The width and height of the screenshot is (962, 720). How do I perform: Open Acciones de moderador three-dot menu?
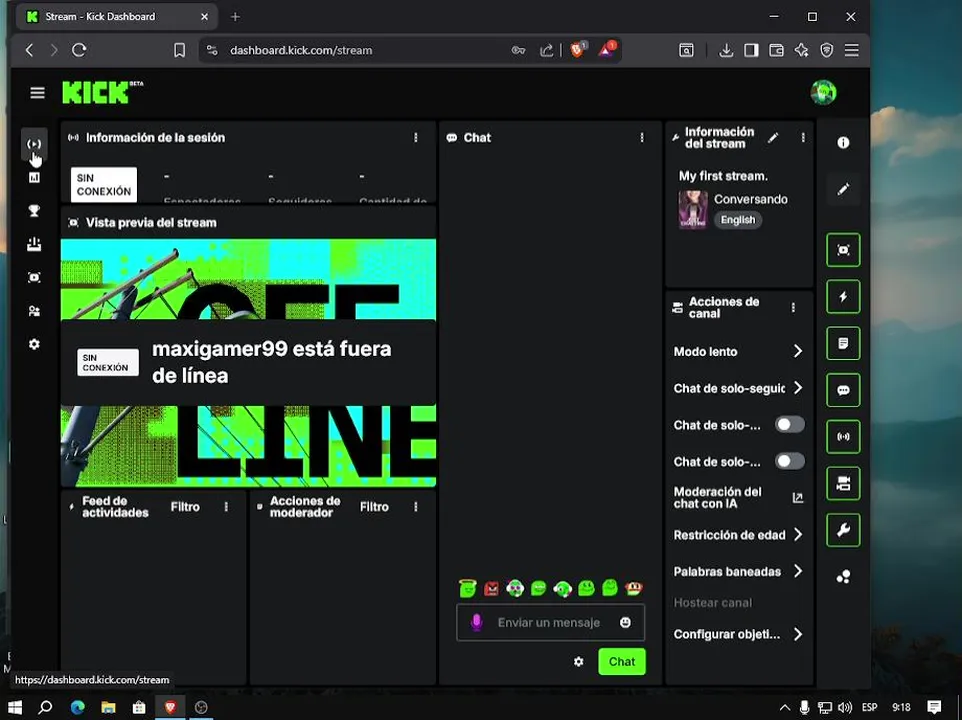(x=416, y=507)
